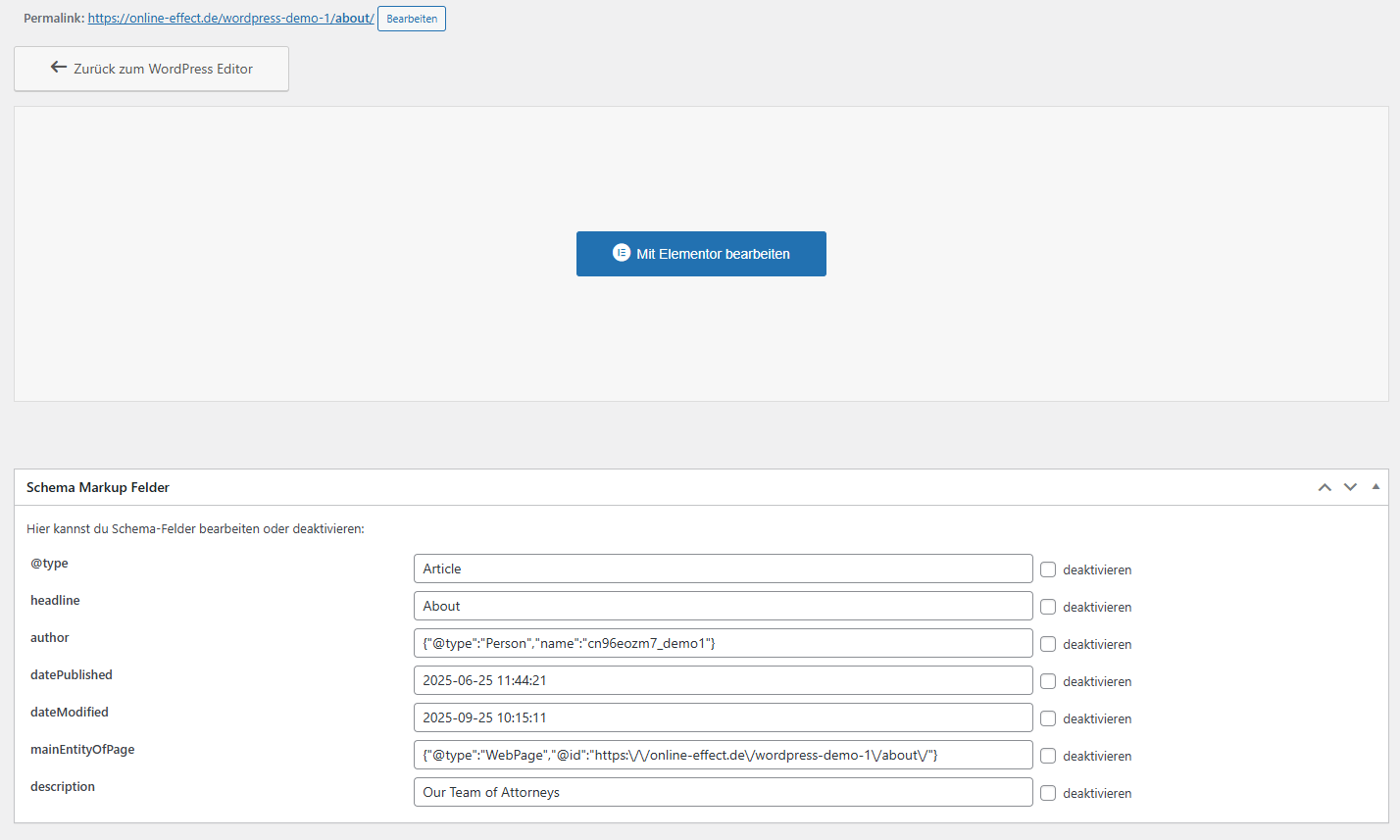Check deaktivieren for description field
Screen dimensions: 1400x840
click(x=1048, y=793)
